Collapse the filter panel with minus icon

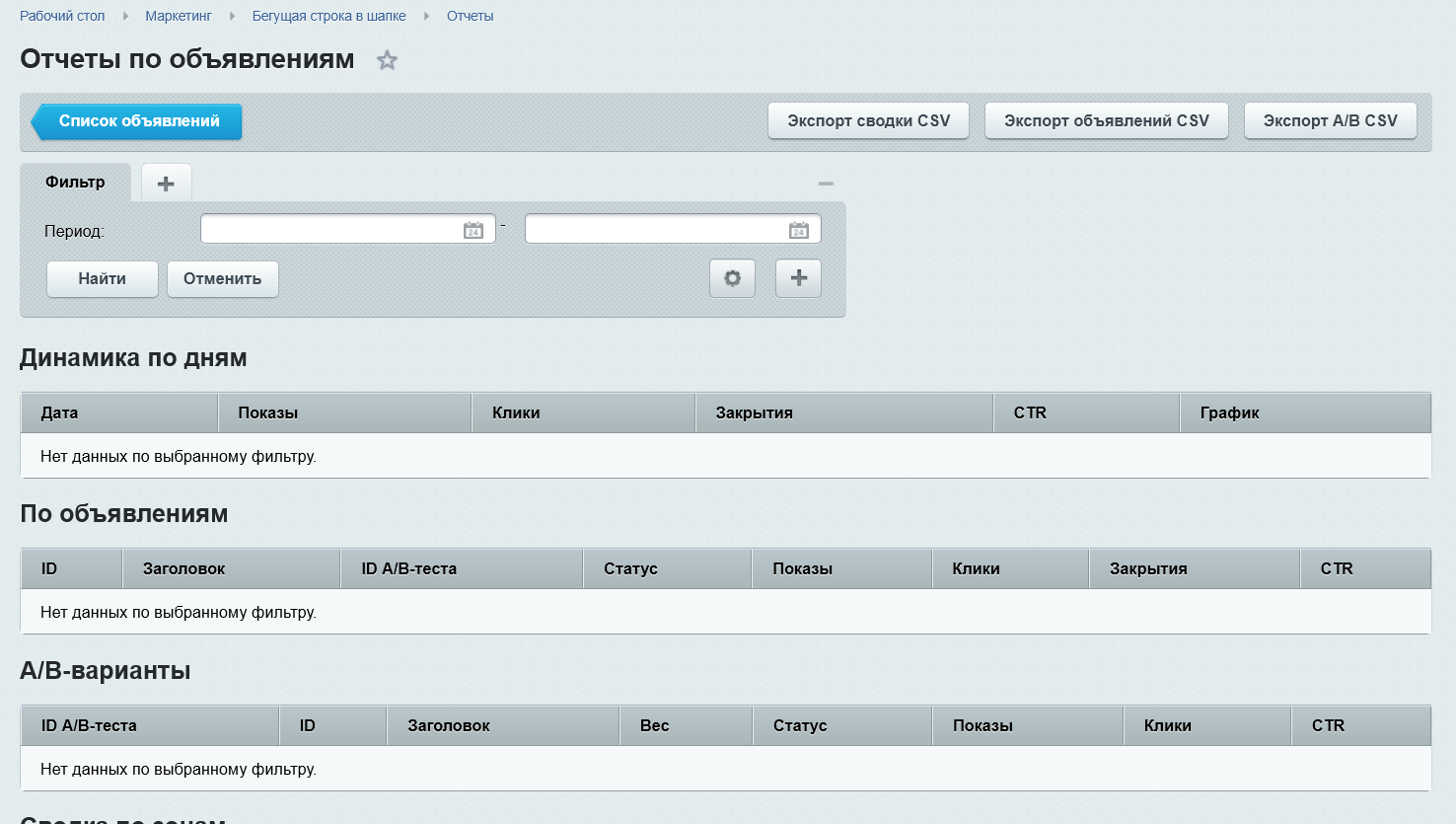point(826,184)
